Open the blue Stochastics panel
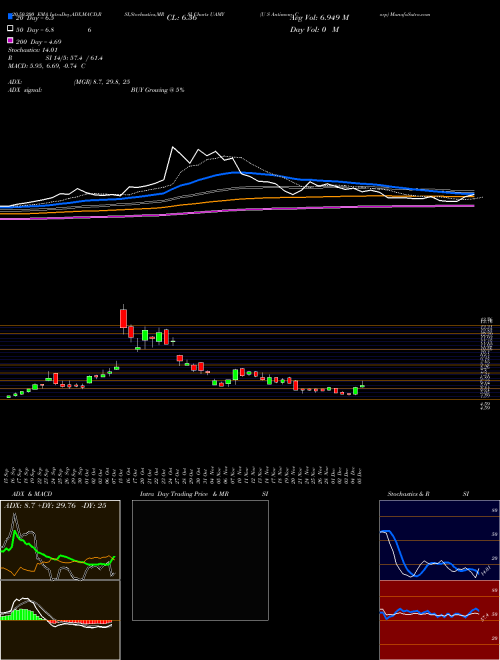 pyautogui.click(x=439, y=540)
